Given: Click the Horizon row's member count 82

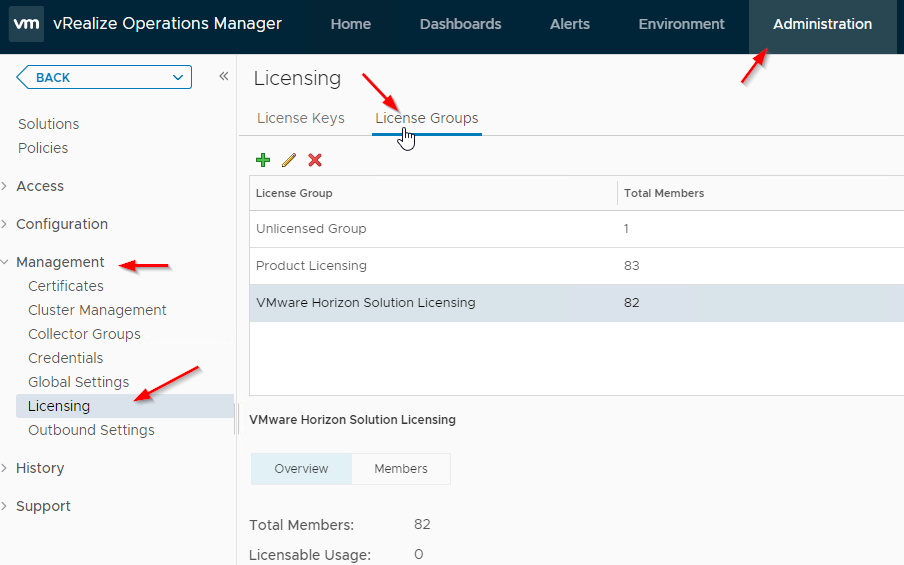Looking at the screenshot, I should coord(631,303).
